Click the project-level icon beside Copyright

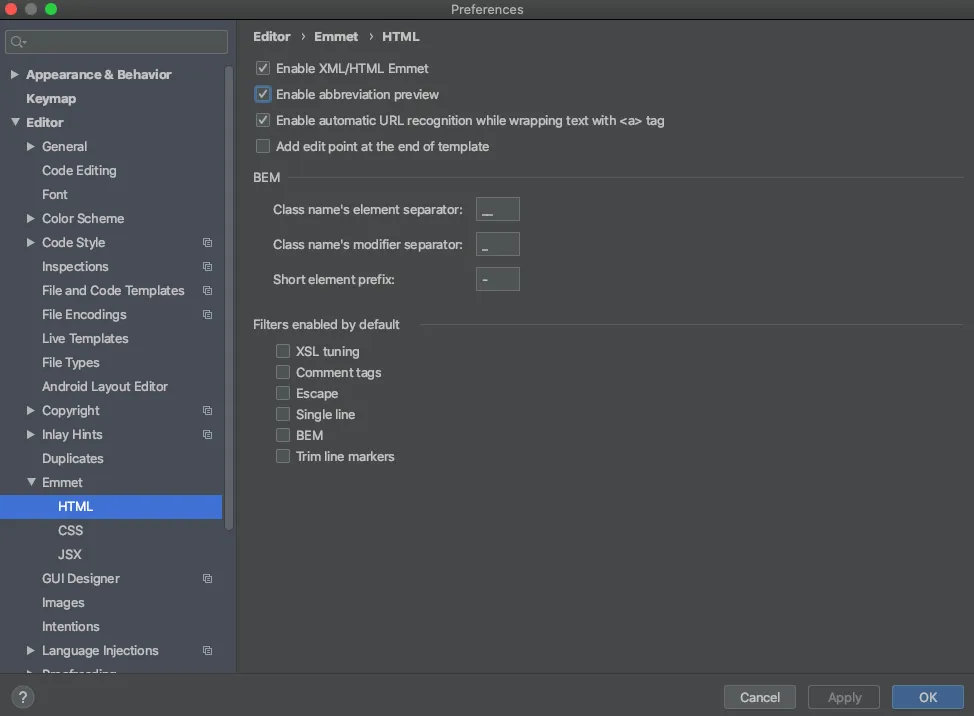(207, 411)
